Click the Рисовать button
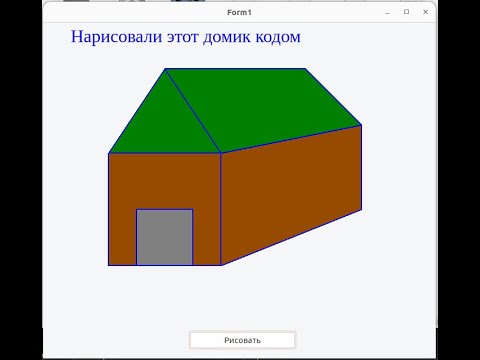The height and width of the screenshot is (360, 480). (x=242, y=340)
